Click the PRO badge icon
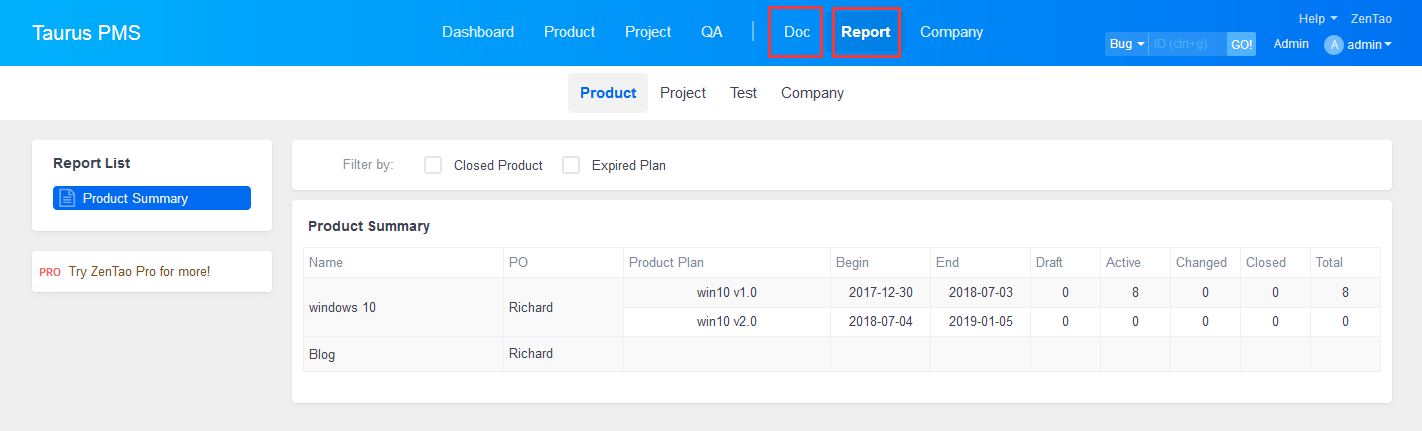The width and height of the screenshot is (1422, 431). coord(50,272)
